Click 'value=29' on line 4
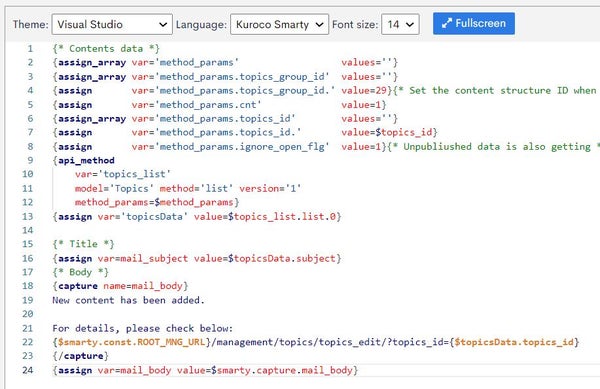 click(364, 91)
